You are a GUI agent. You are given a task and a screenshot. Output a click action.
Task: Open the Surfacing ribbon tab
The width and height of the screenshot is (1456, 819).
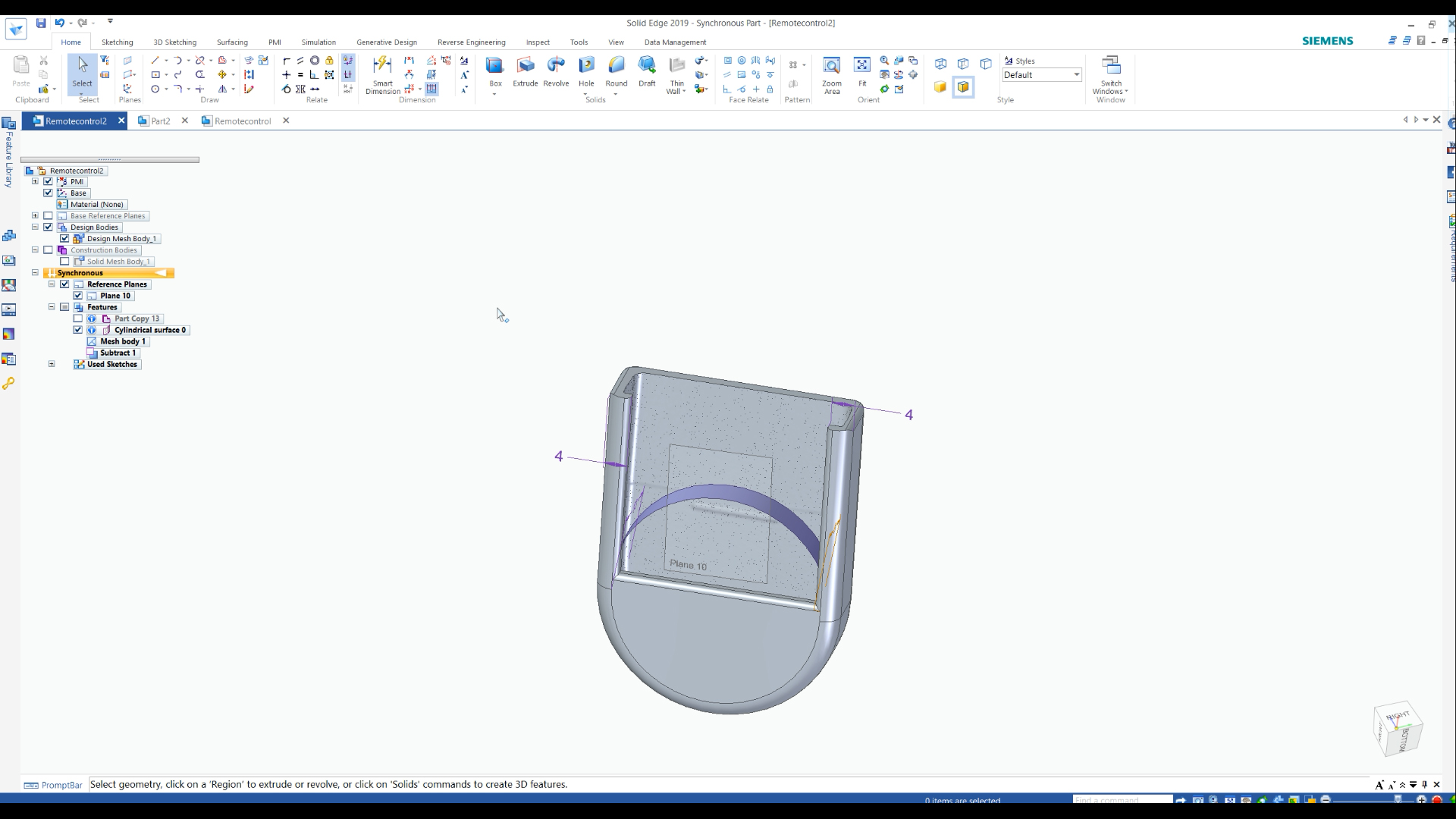tap(232, 42)
